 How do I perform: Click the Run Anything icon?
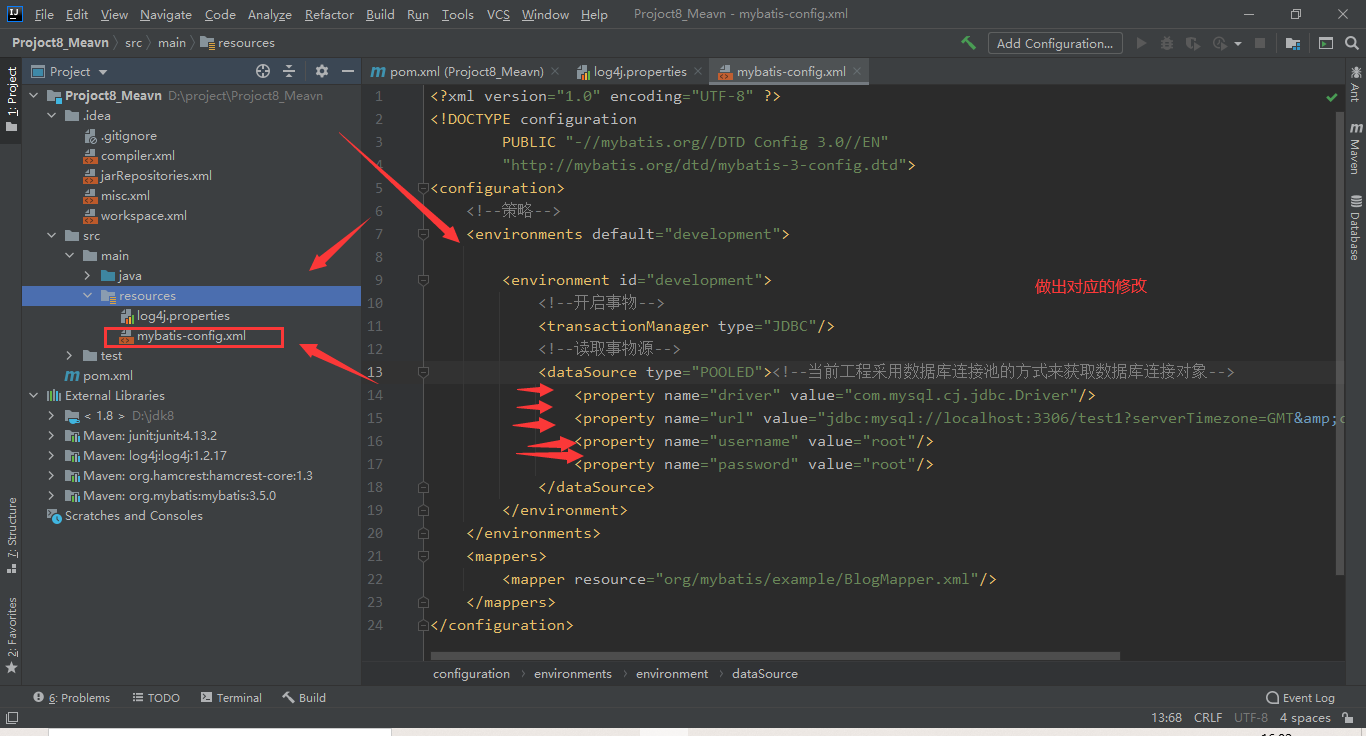point(1325,43)
